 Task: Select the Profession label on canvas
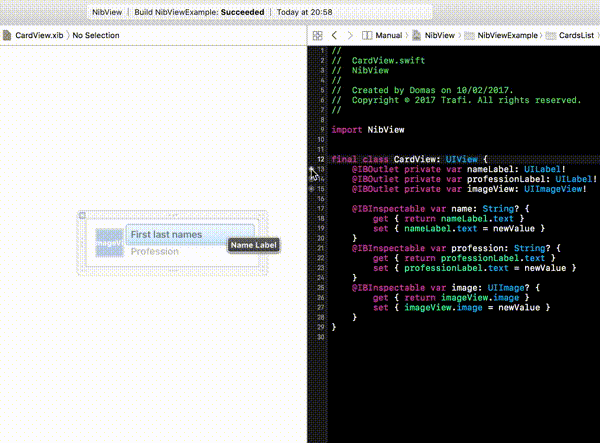click(155, 251)
